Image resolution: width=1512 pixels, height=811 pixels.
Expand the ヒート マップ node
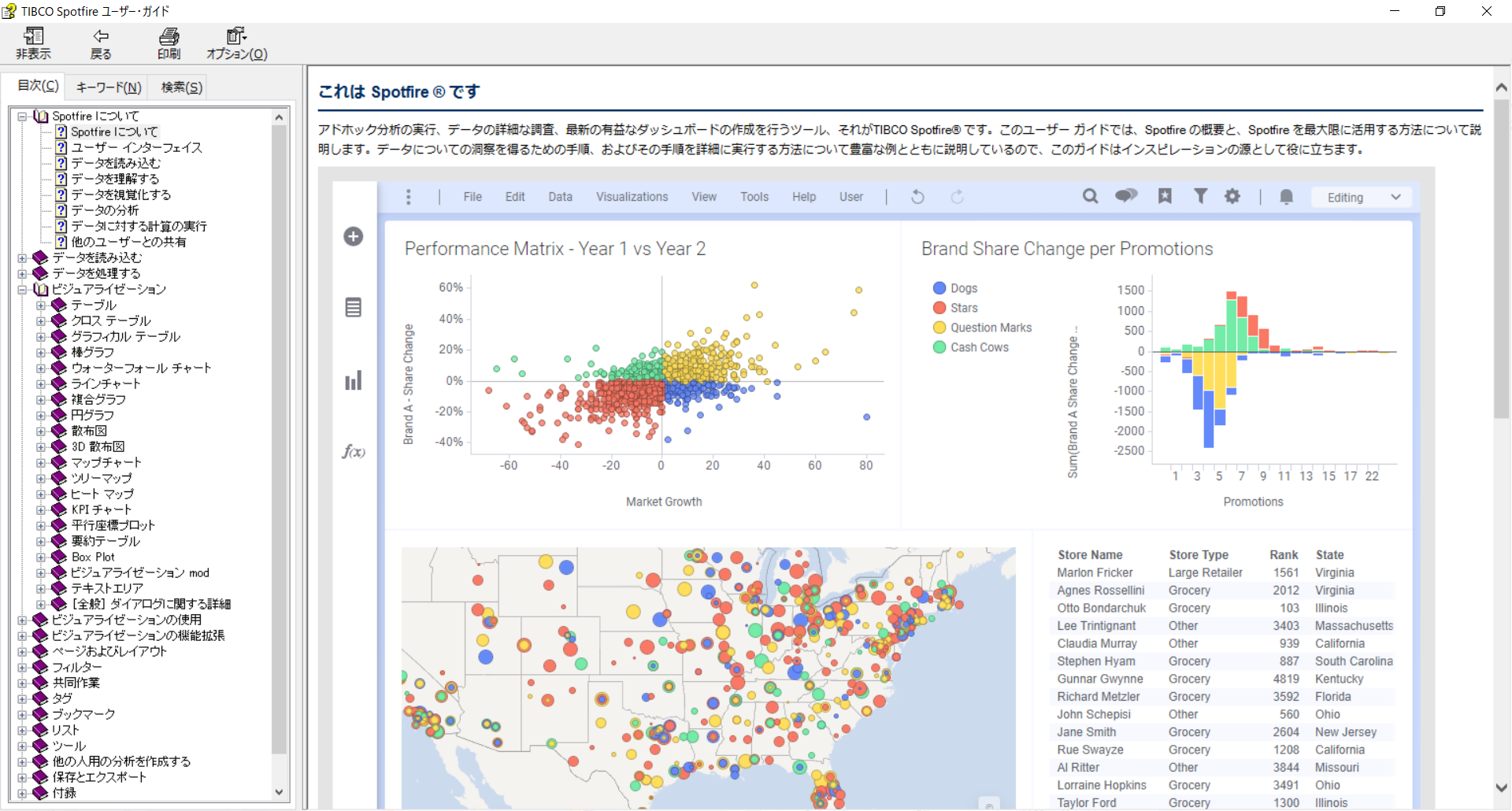pos(41,494)
